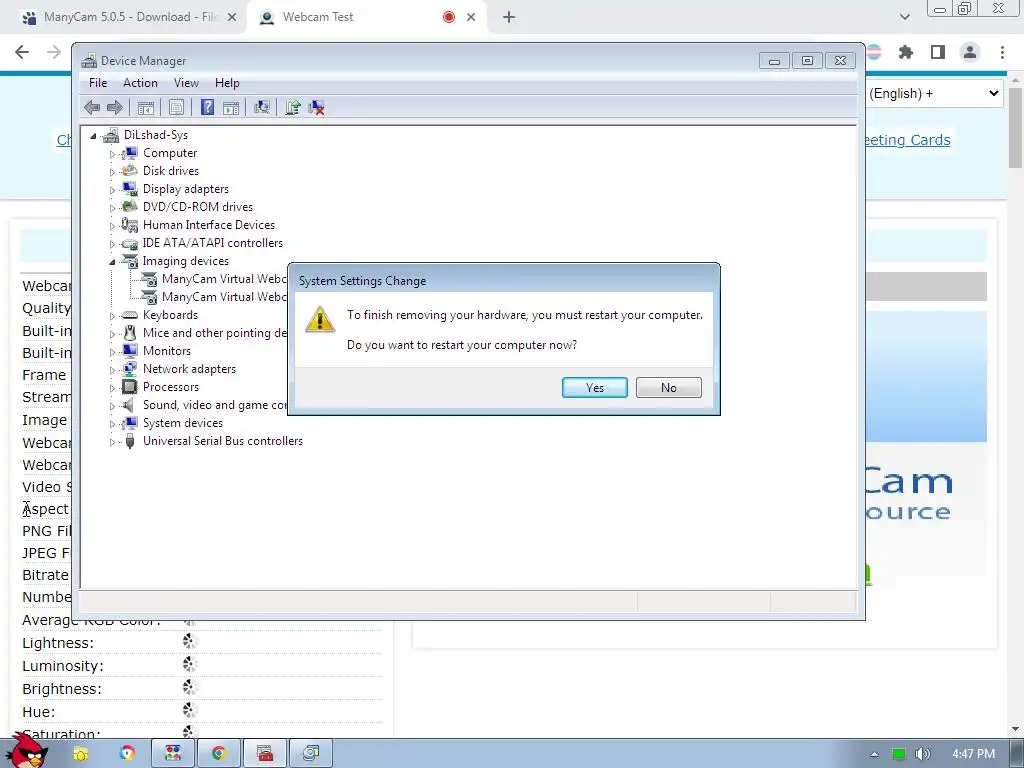Select IDE ATA/ATAPI controllers tree item

coord(213,243)
